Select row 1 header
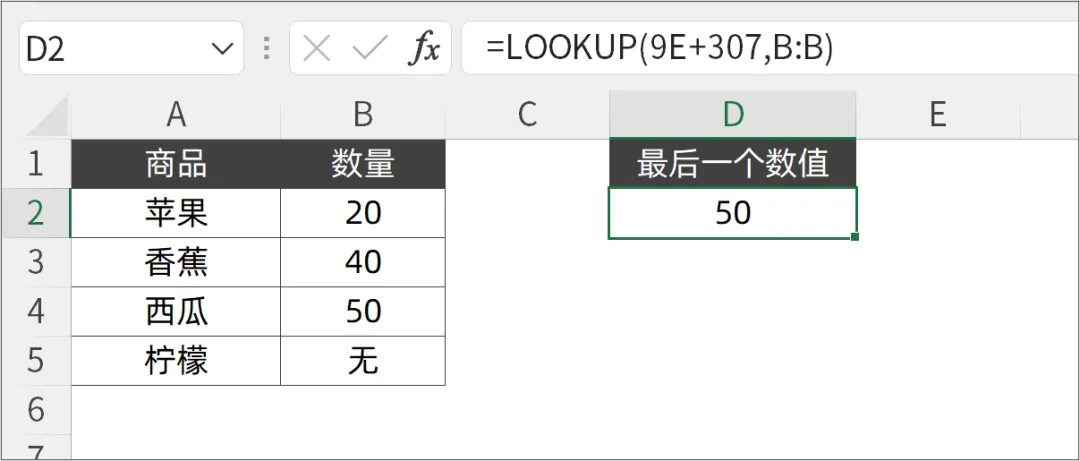The height and width of the screenshot is (461, 1080). click(x=36, y=164)
